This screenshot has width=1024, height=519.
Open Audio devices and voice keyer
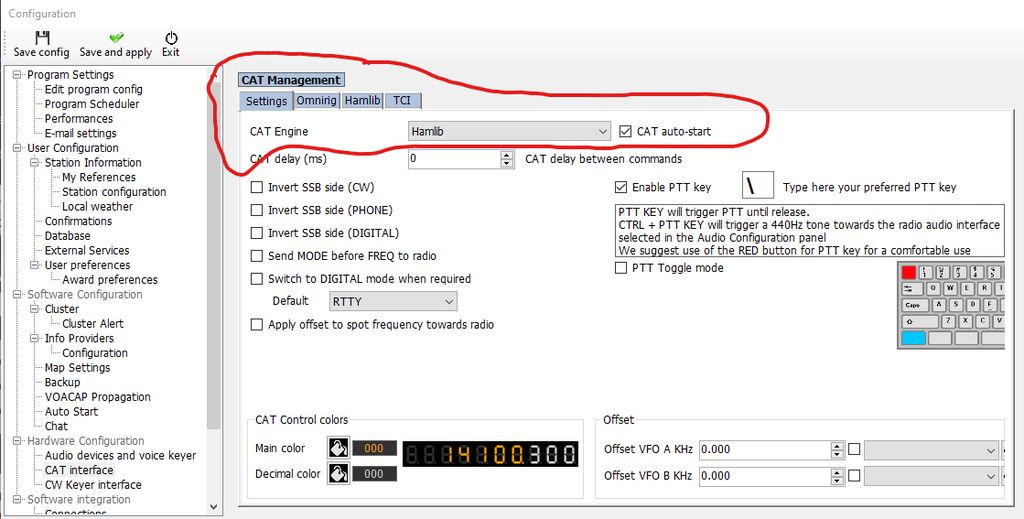(x=120, y=456)
